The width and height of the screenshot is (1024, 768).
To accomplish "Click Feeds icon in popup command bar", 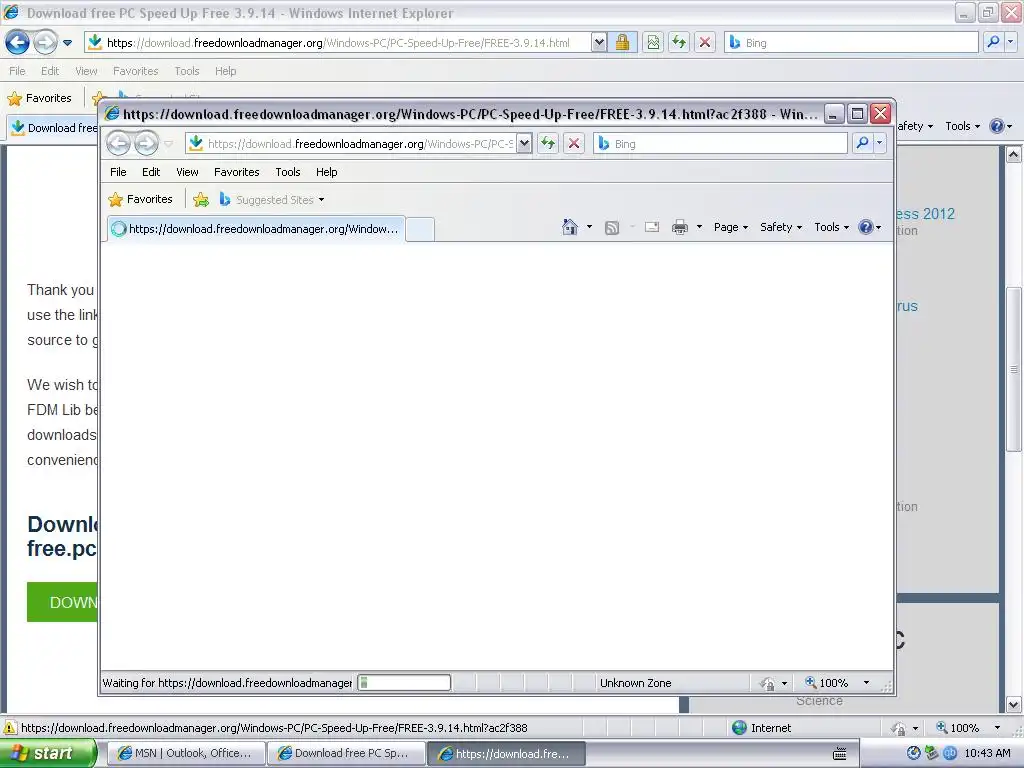I will [612, 227].
